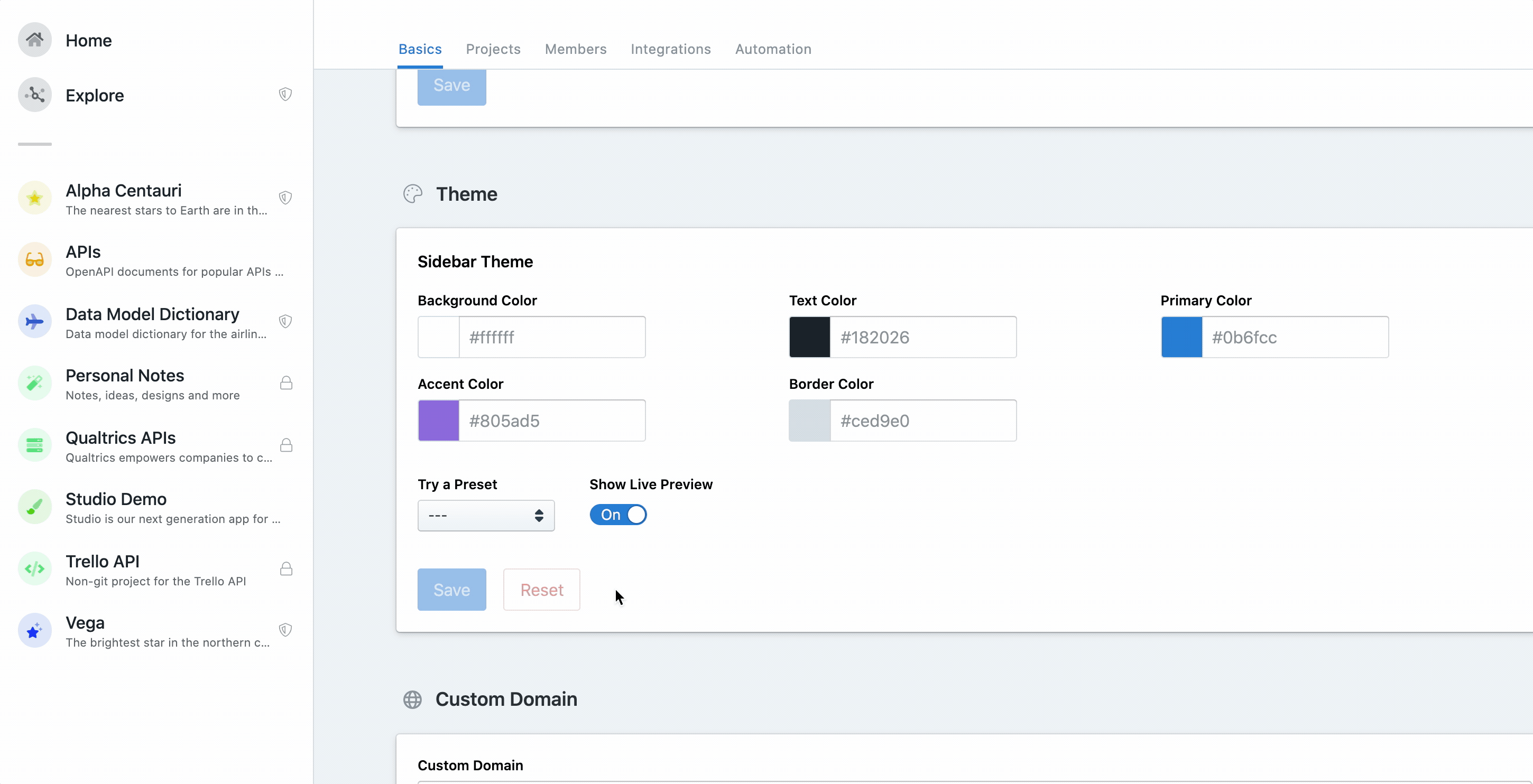Click the Qualtrics APIs server icon
Viewport: 1533px width, 784px height.
point(34,445)
